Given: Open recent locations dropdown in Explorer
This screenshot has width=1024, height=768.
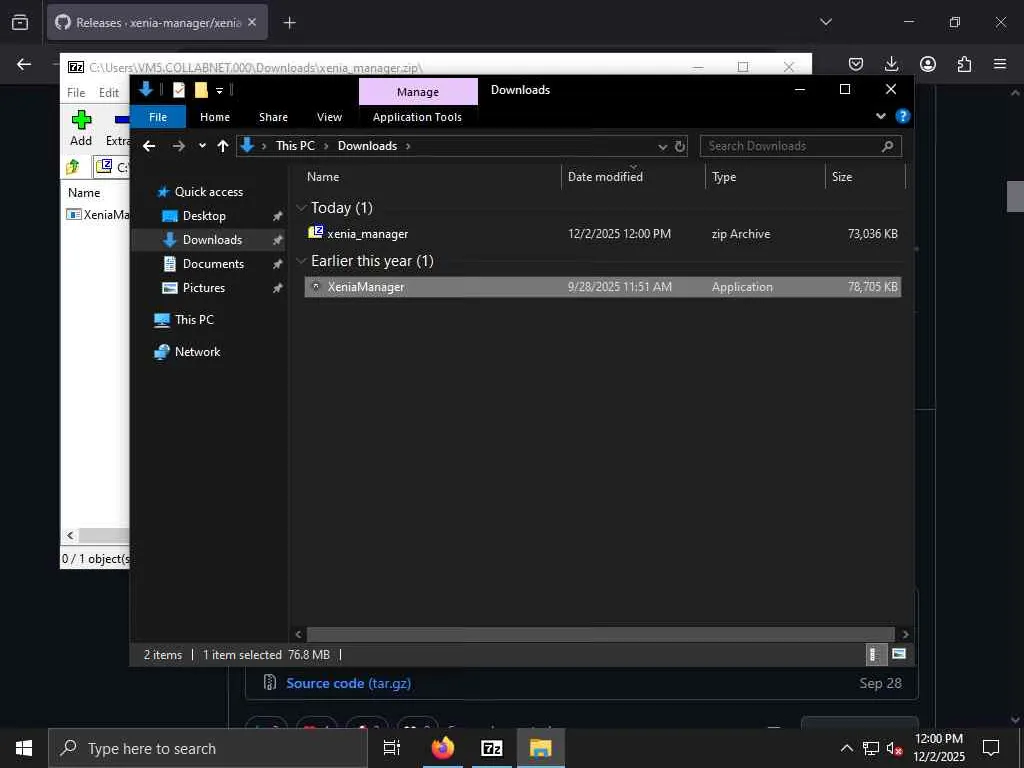Looking at the screenshot, I should pyautogui.click(x=202, y=146).
